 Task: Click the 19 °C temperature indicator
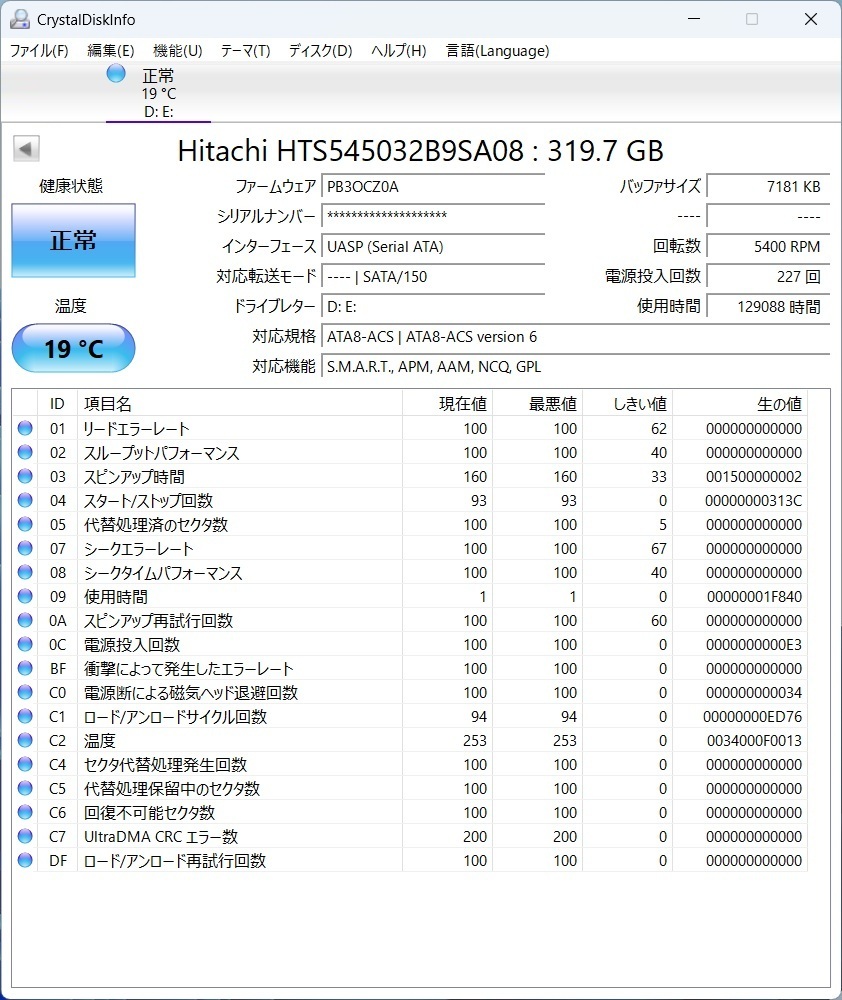pos(72,348)
